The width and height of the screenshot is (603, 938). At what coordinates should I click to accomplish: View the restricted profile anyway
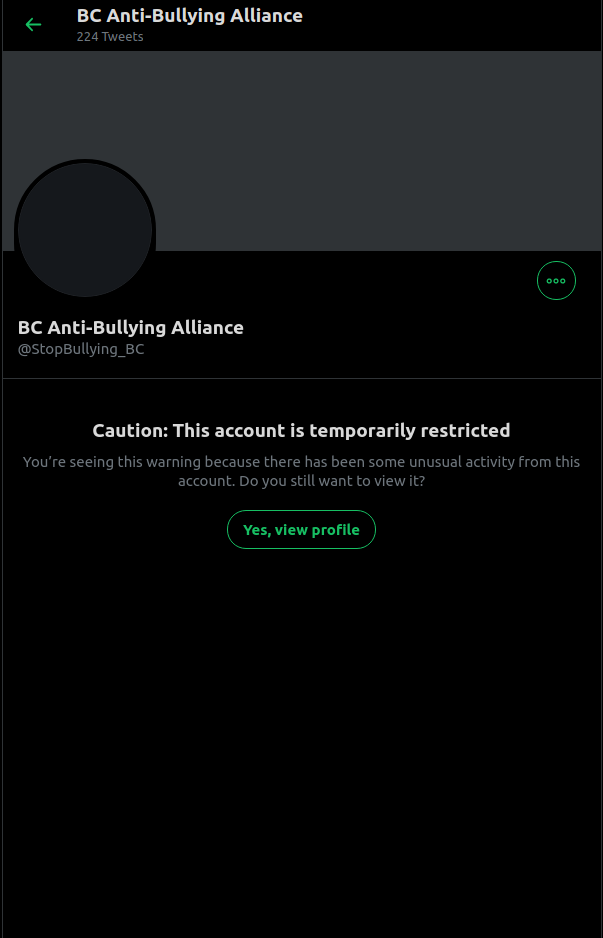302,529
